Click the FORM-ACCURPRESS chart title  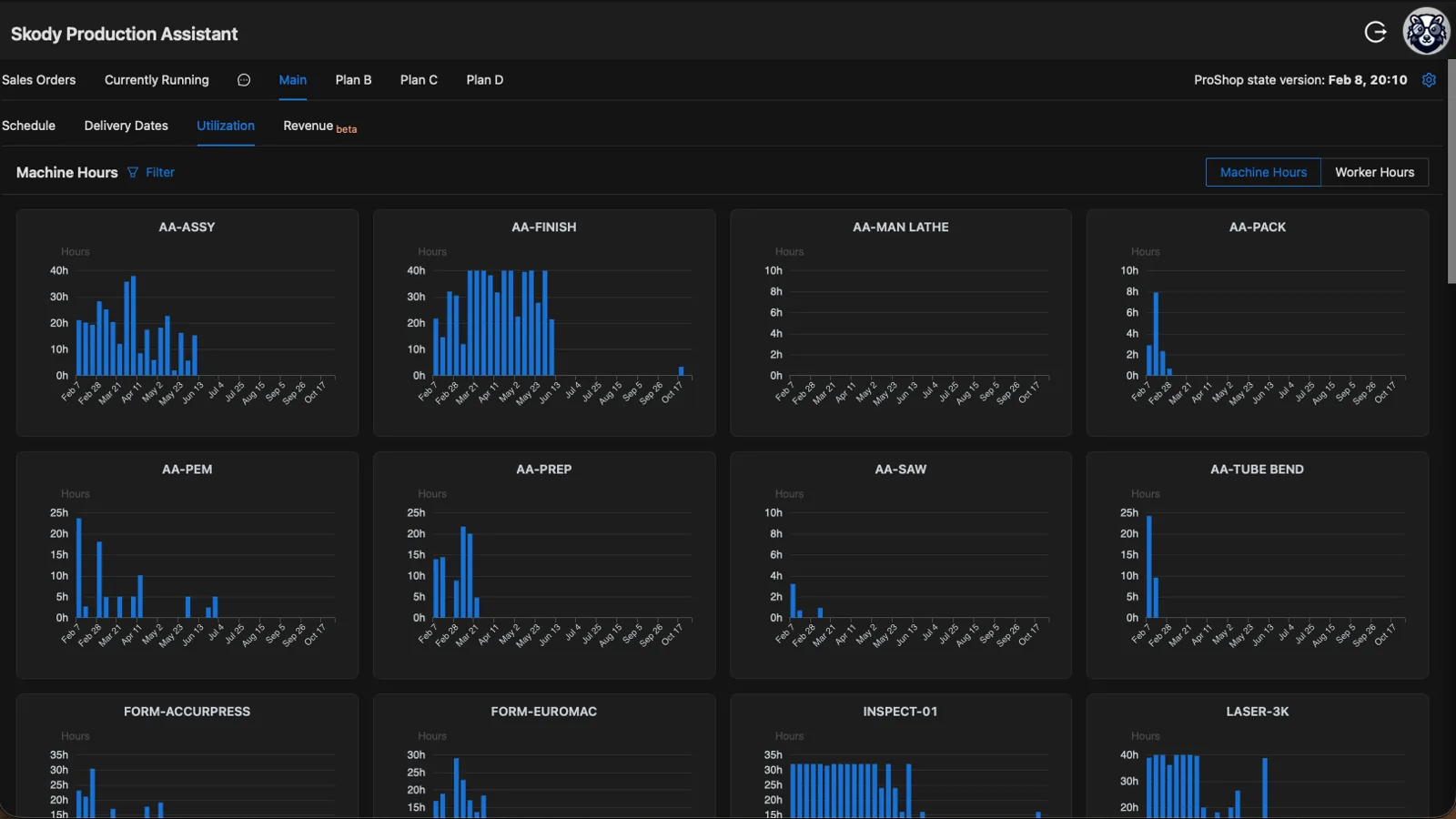point(187,711)
